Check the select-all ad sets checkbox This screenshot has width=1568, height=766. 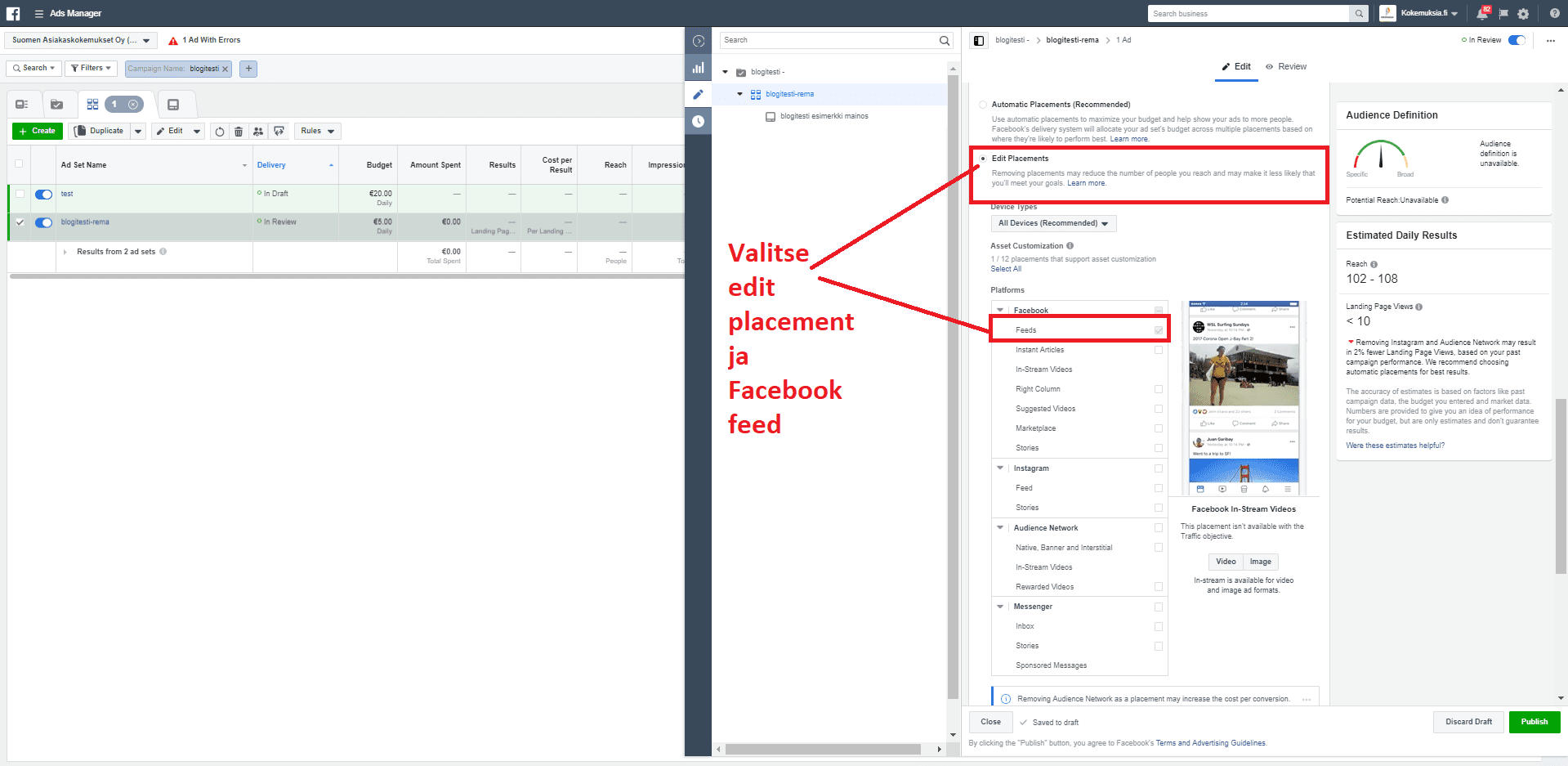[x=19, y=164]
